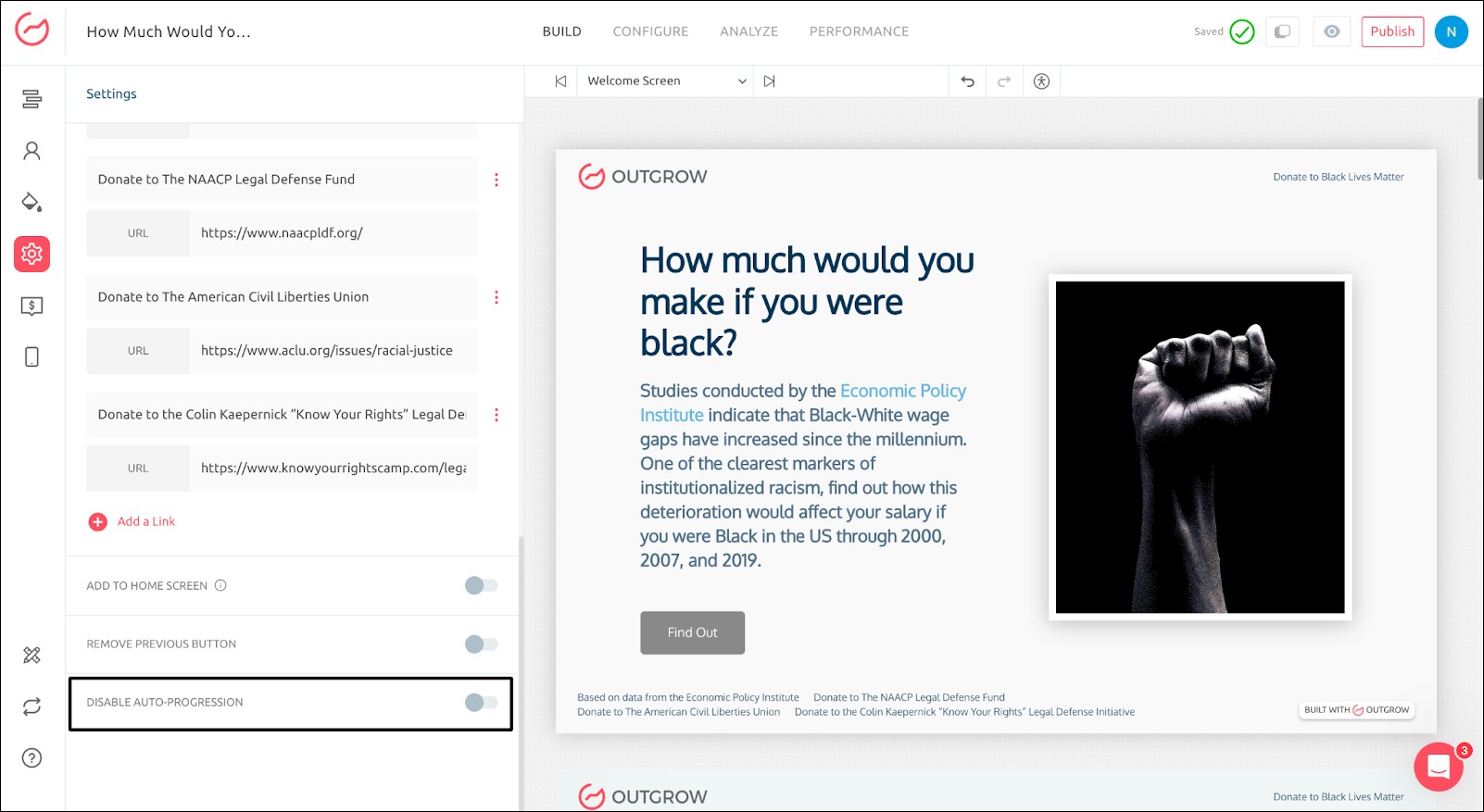Image resolution: width=1484 pixels, height=812 pixels.
Task: Open the help question mark icon
Action: point(31,758)
